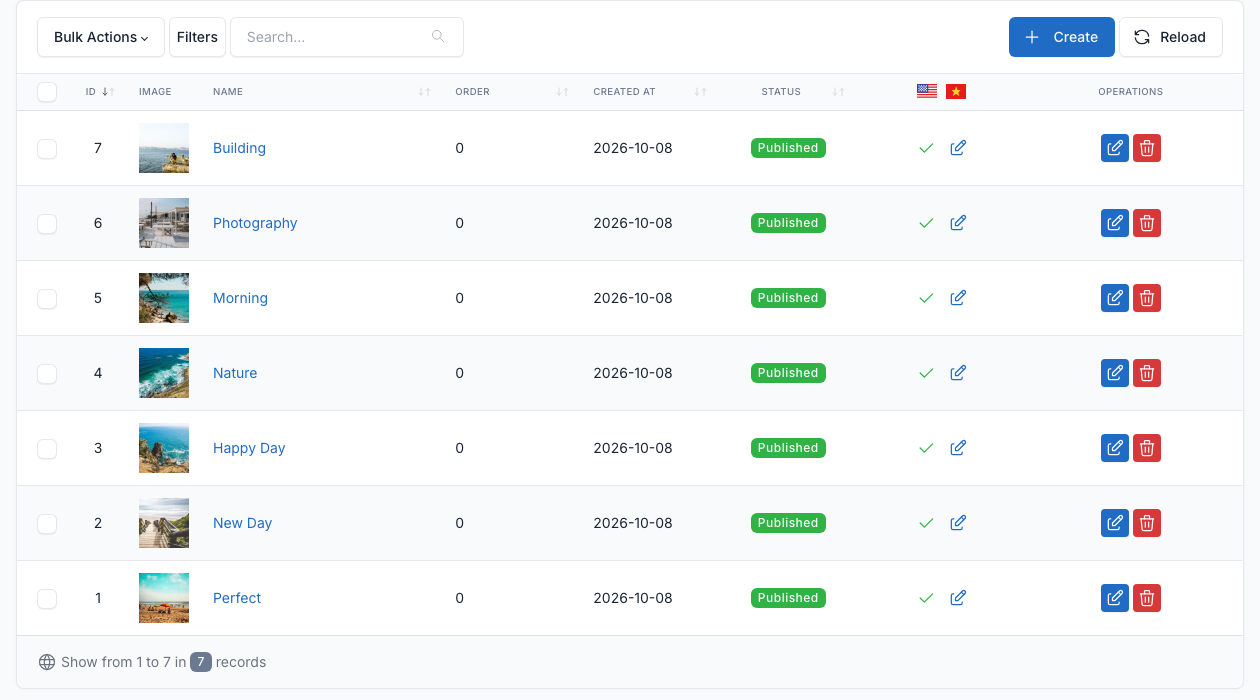1260x700 pixels.
Task: Delete the Perfect gallery row
Action: click(1147, 598)
